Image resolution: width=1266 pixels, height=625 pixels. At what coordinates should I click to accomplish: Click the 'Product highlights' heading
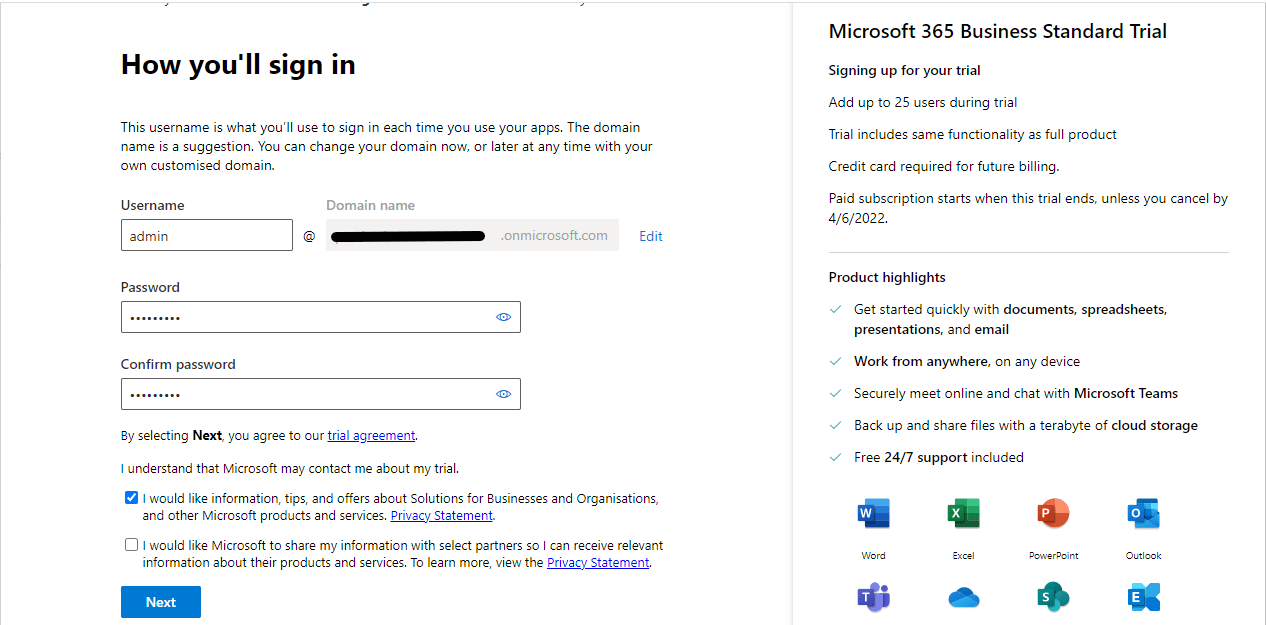click(887, 277)
